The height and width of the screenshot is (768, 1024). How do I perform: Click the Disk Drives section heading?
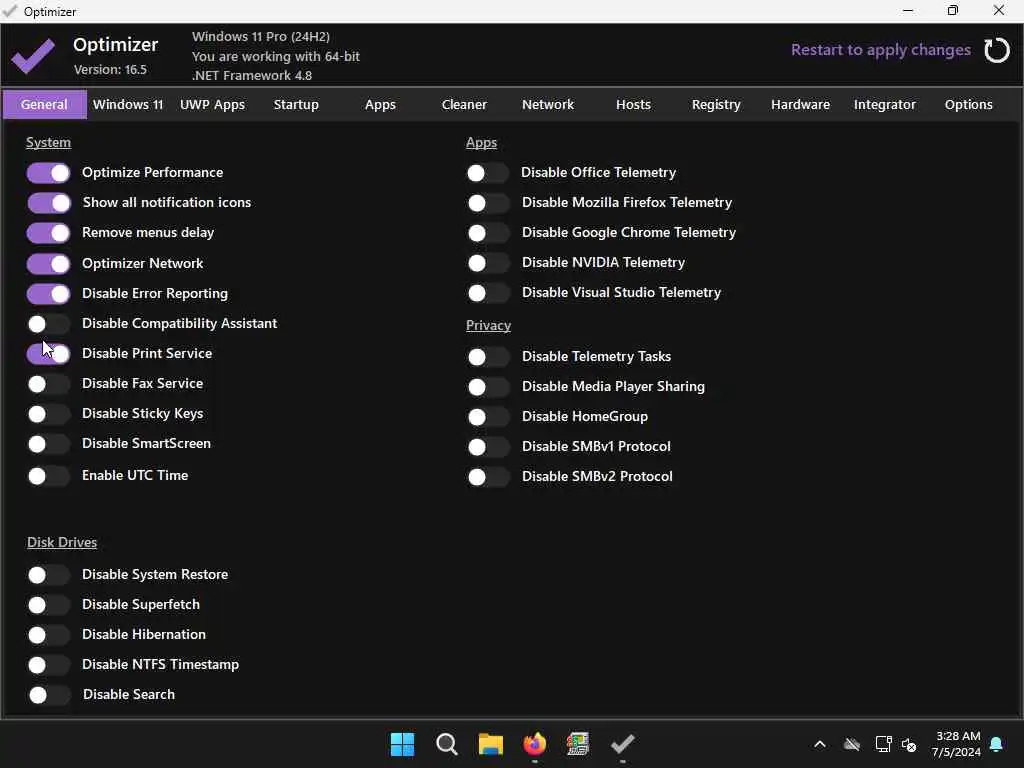coord(62,543)
